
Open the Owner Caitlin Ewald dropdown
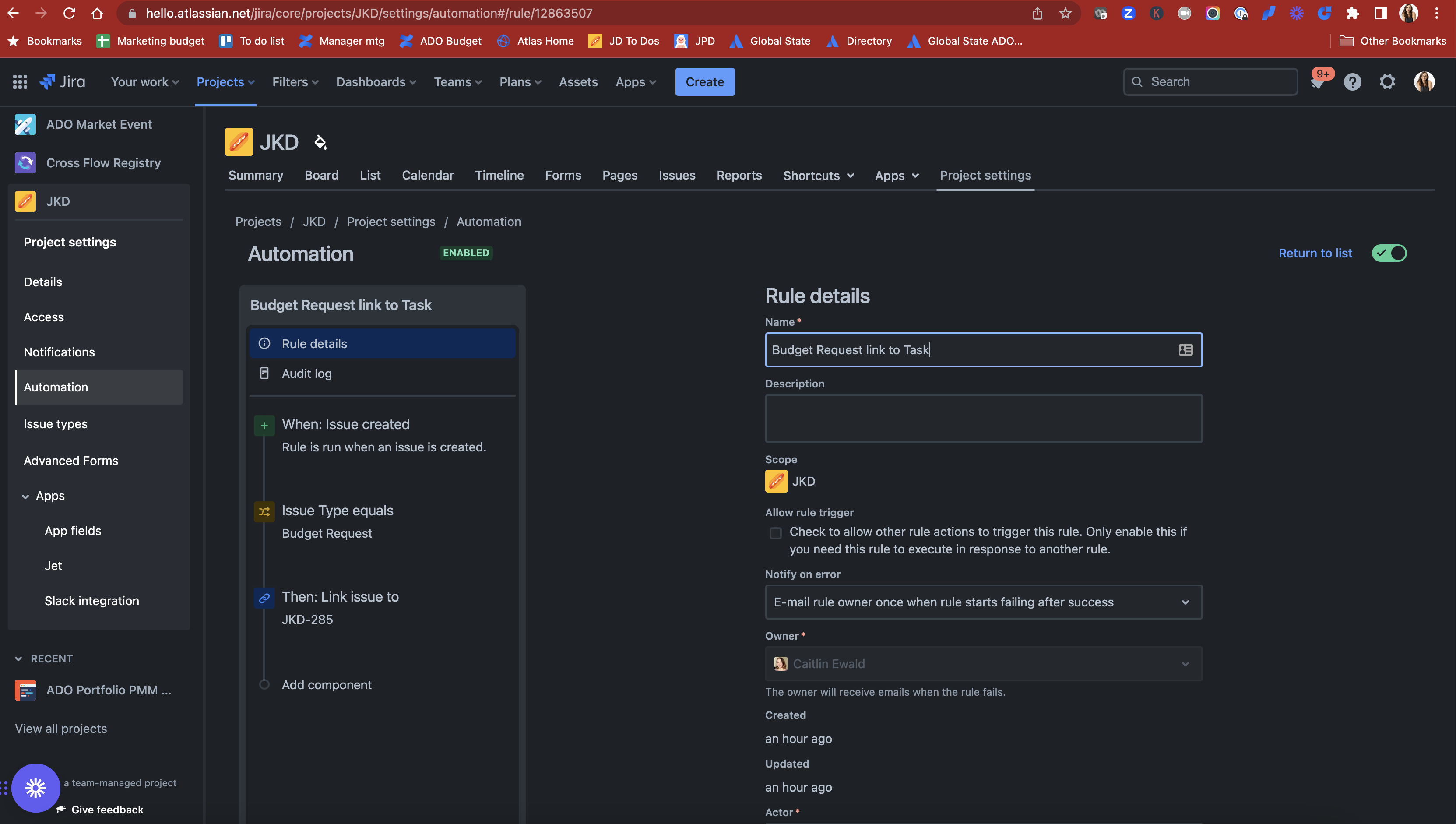pyautogui.click(x=984, y=664)
